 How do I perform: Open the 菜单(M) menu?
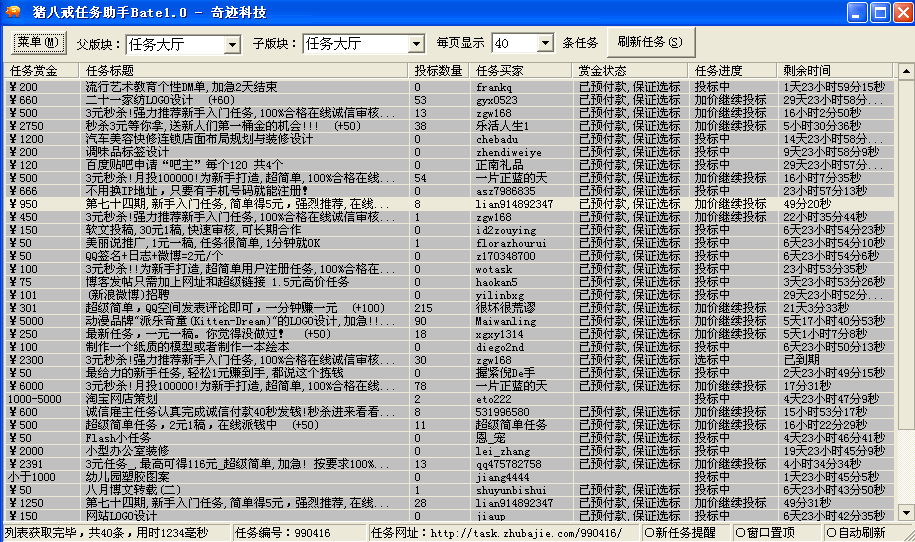click(x=39, y=42)
